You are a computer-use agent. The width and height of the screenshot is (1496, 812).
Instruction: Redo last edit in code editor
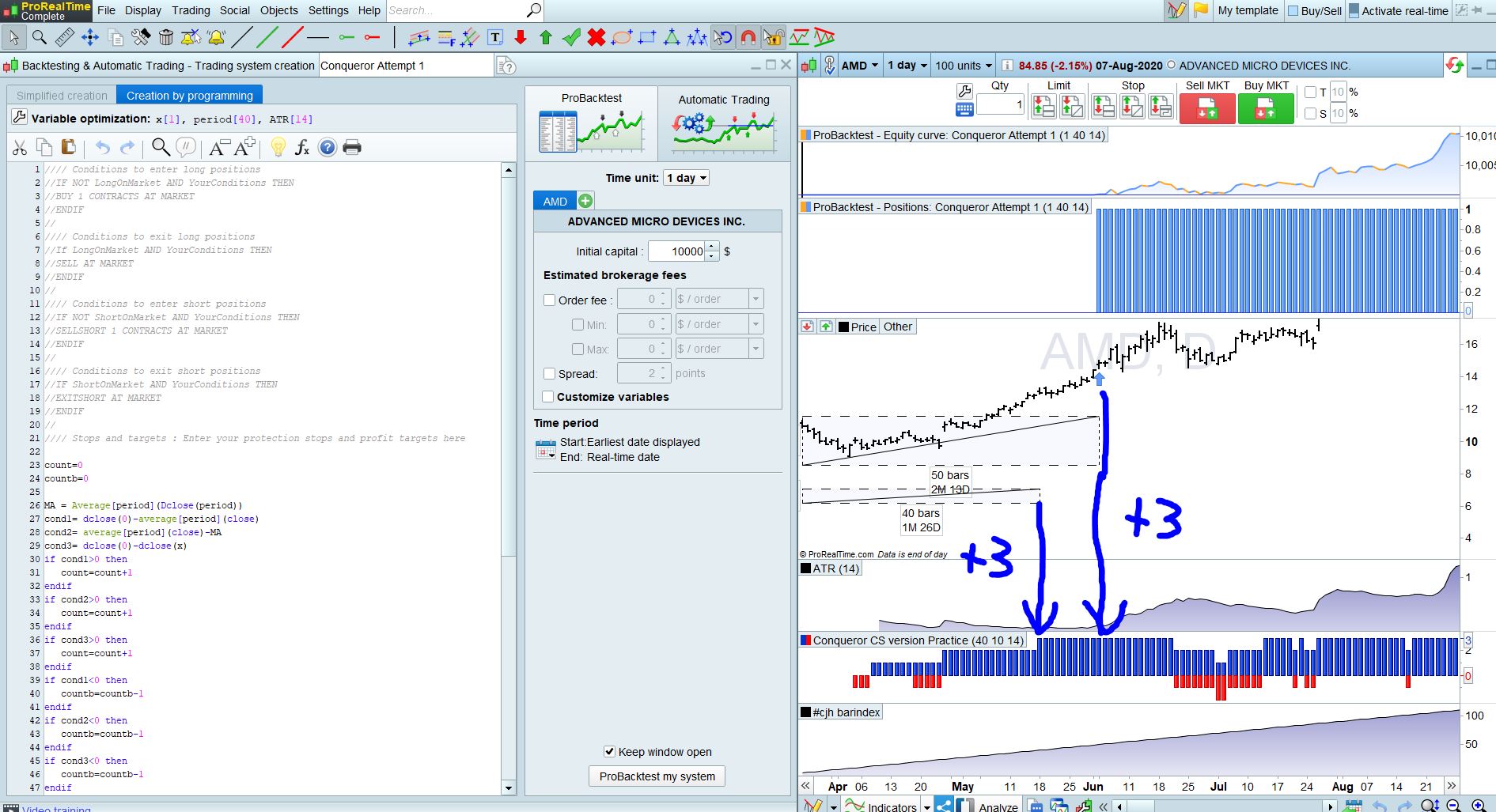coord(127,147)
